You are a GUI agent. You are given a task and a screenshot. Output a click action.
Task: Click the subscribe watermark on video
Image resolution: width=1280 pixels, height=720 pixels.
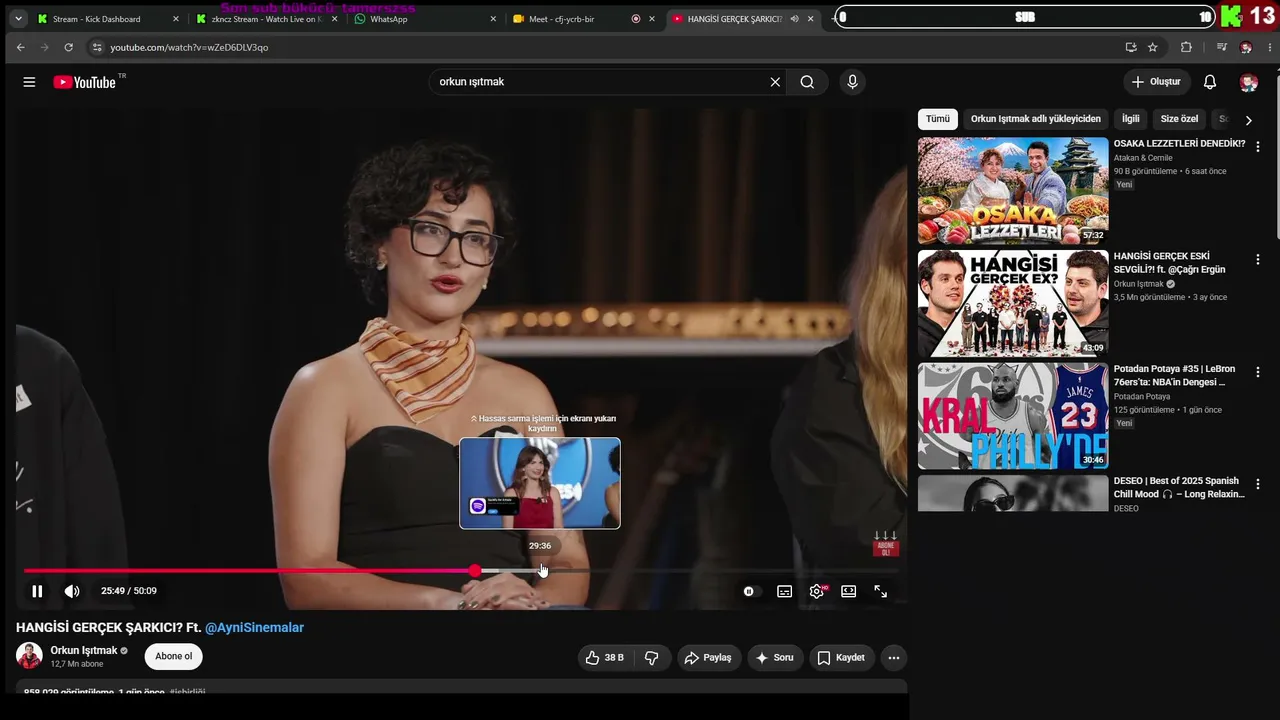(x=885, y=544)
